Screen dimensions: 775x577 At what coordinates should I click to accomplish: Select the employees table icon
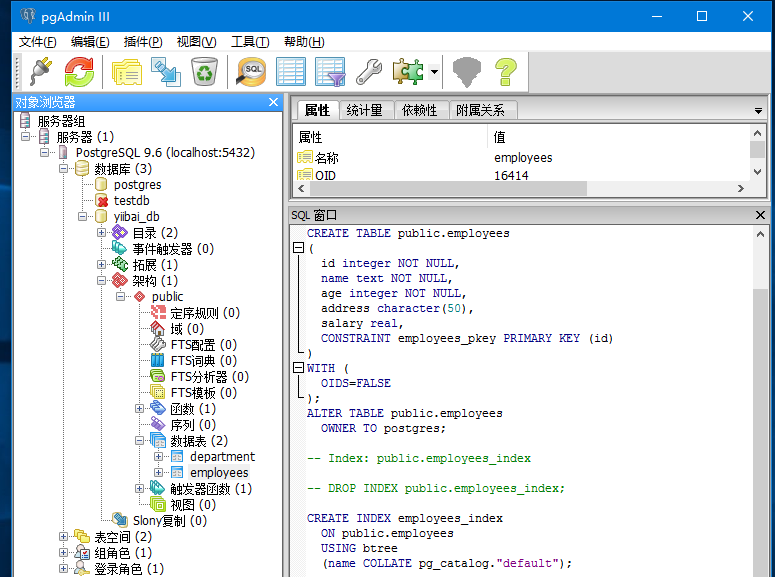177,473
